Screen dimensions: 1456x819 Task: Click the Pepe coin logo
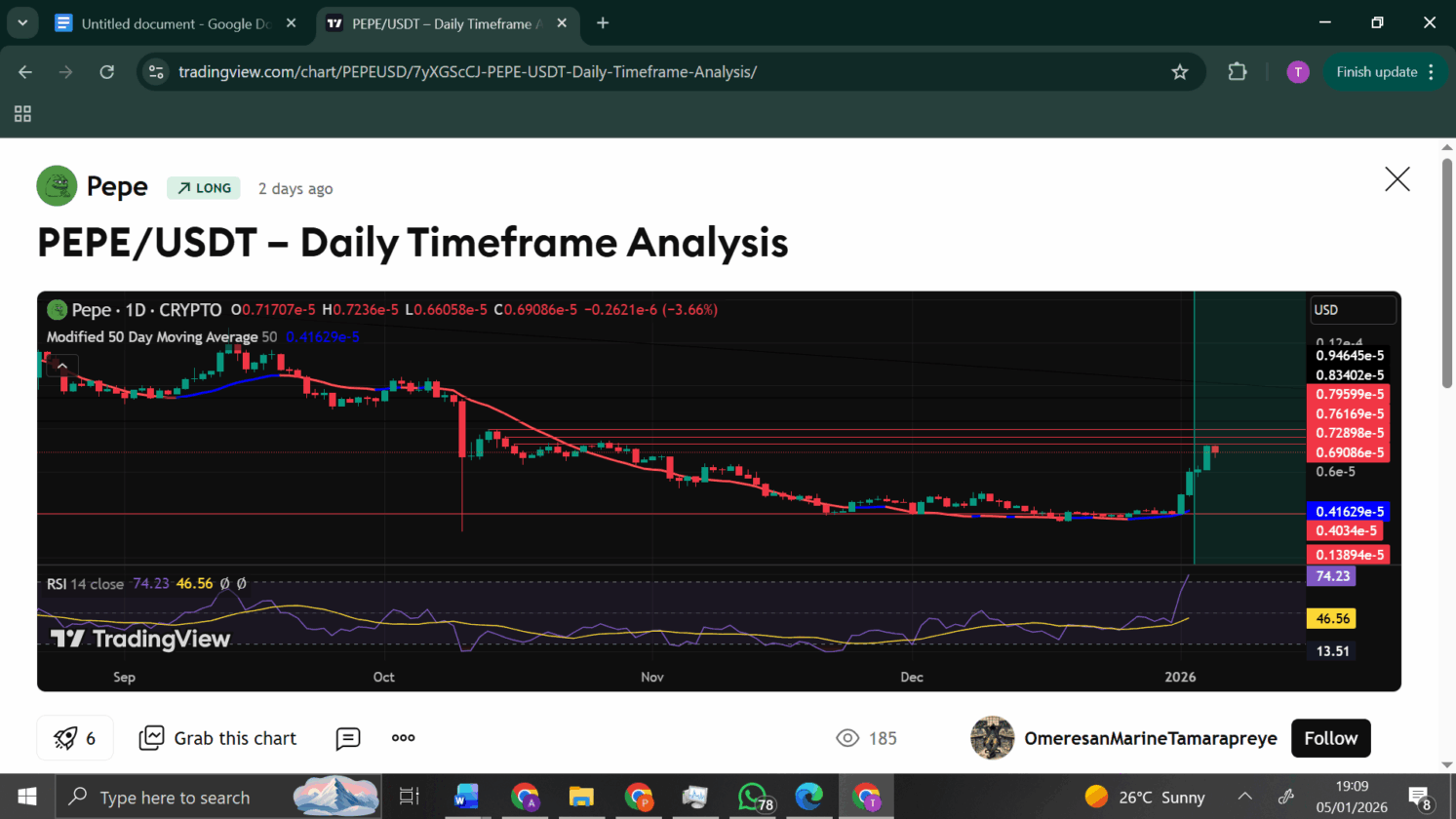pyautogui.click(x=57, y=186)
